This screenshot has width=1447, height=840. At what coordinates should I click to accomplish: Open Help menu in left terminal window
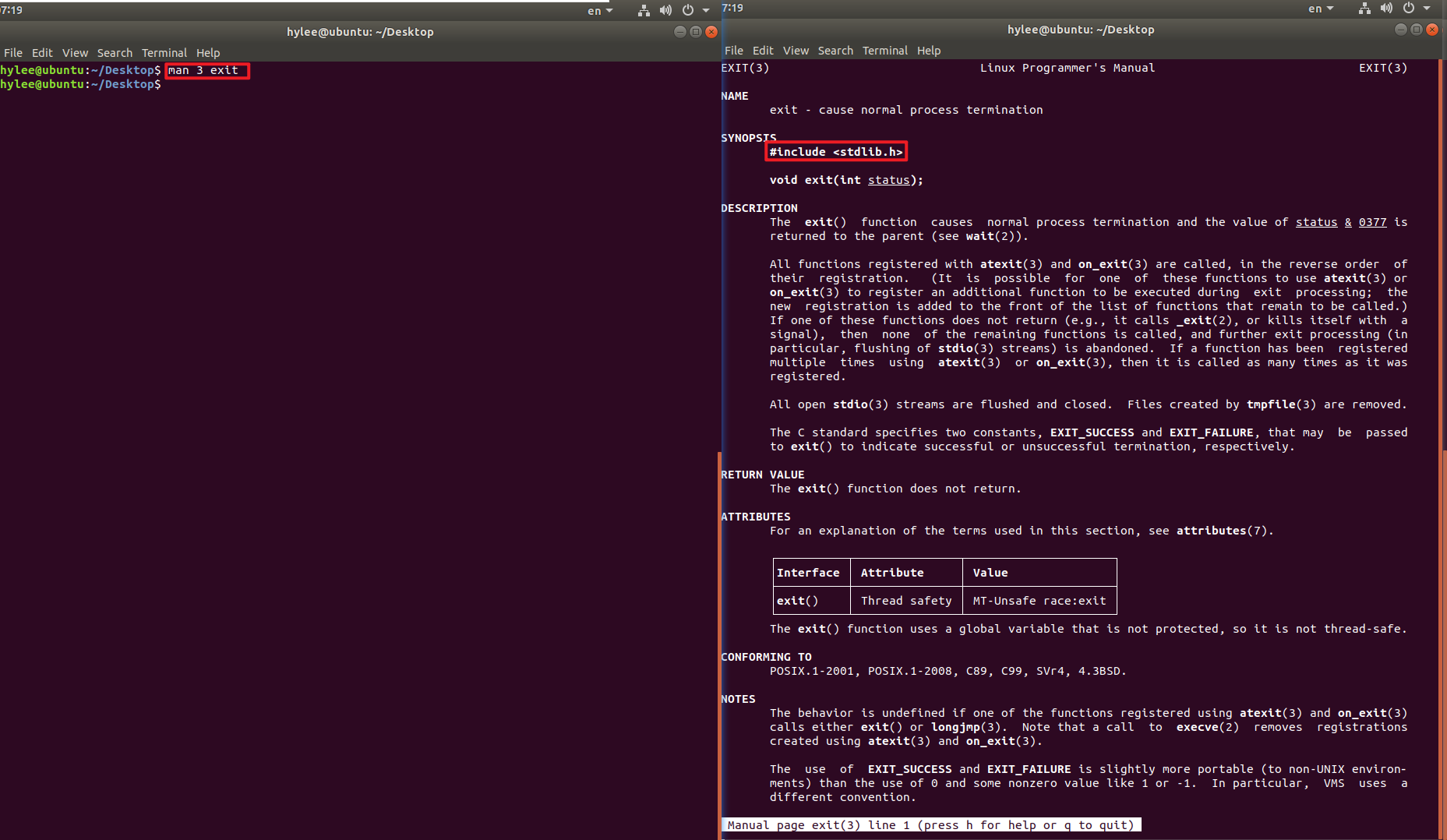pos(208,53)
